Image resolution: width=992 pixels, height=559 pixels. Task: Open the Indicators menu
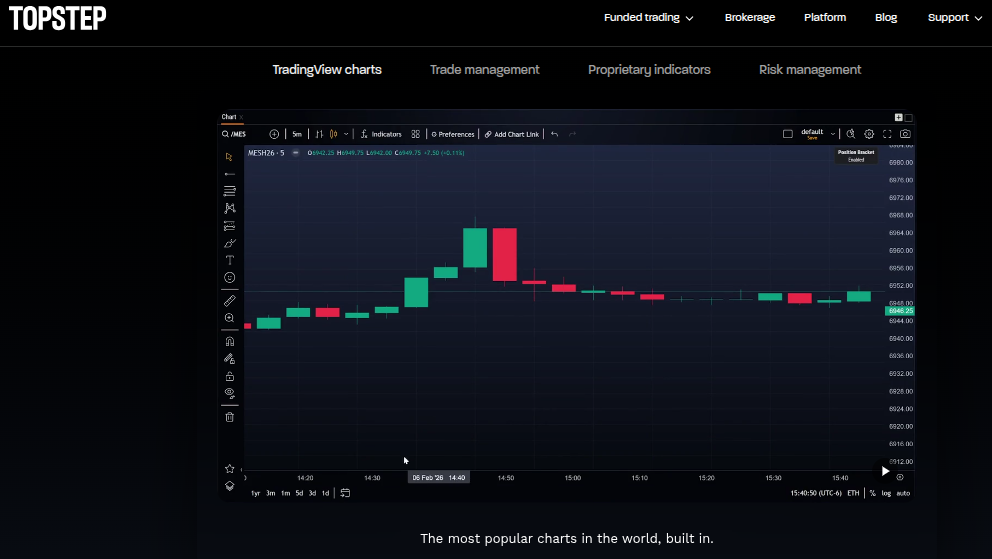coord(381,134)
